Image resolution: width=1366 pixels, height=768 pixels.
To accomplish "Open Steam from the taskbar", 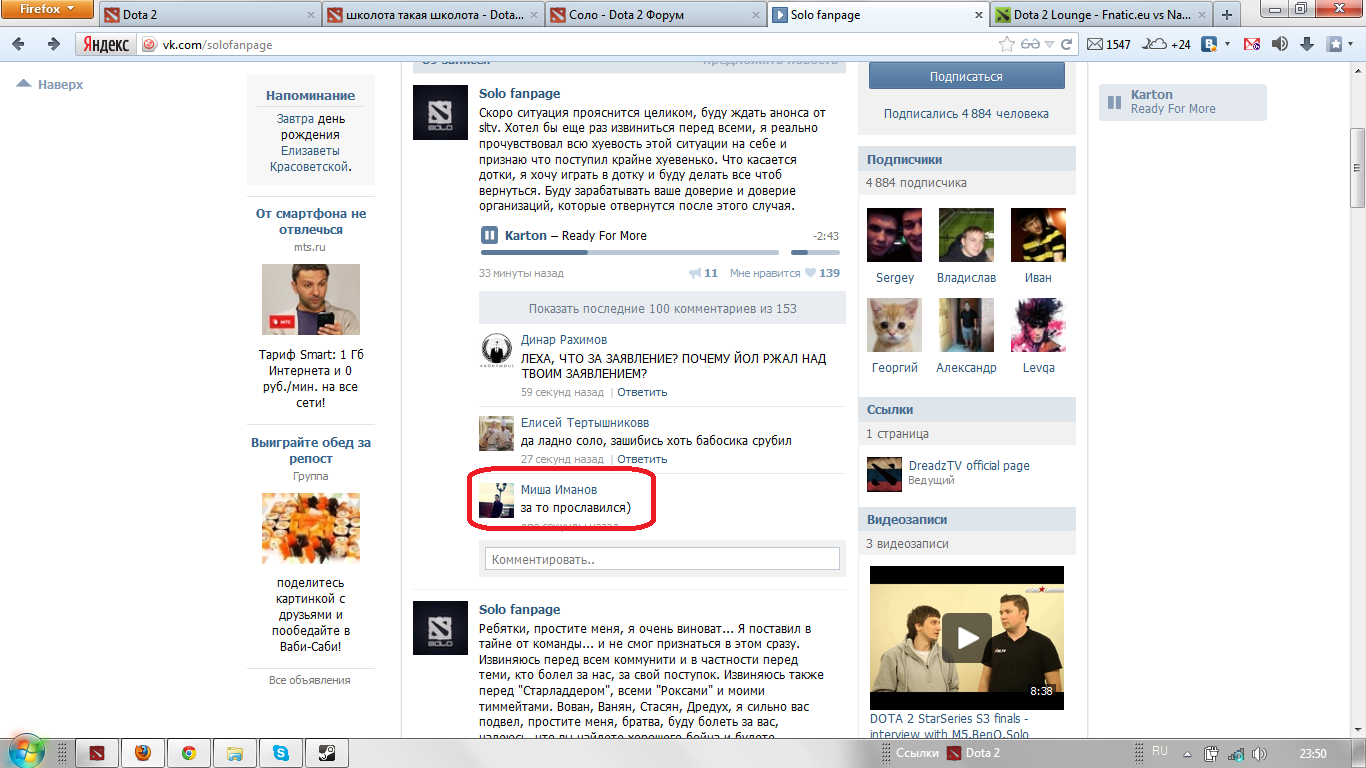I will tap(327, 753).
